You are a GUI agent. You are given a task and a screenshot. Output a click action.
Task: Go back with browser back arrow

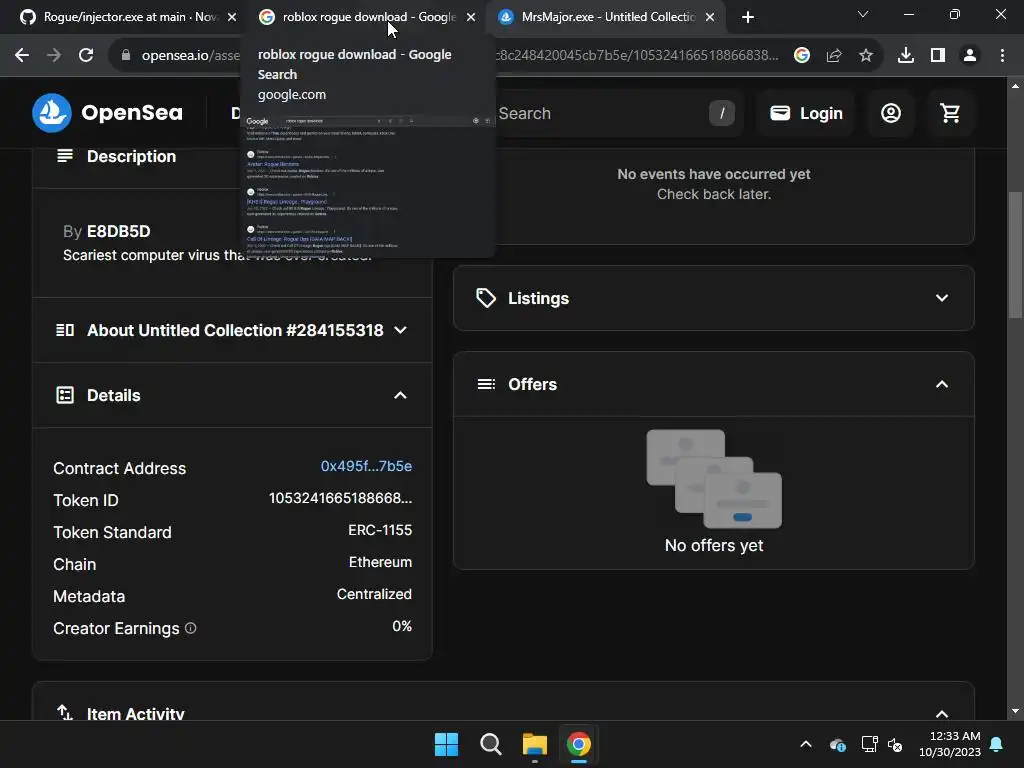(x=22, y=56)
